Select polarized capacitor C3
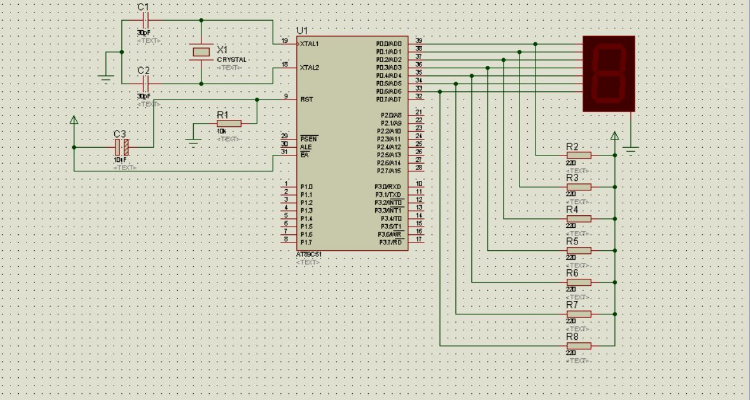 click(121, 146)
